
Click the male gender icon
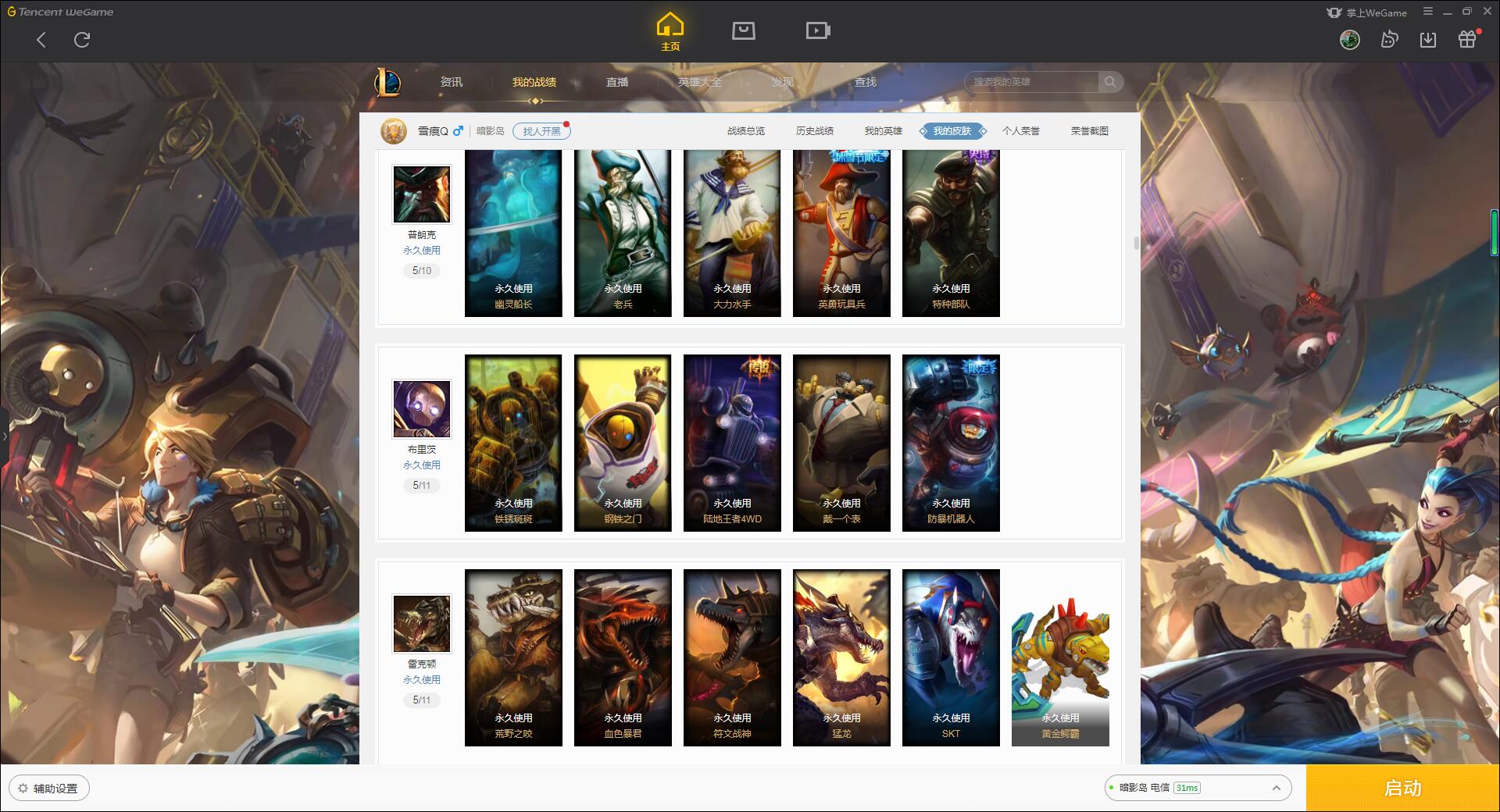pyautogui.click(x=458, y=131)
